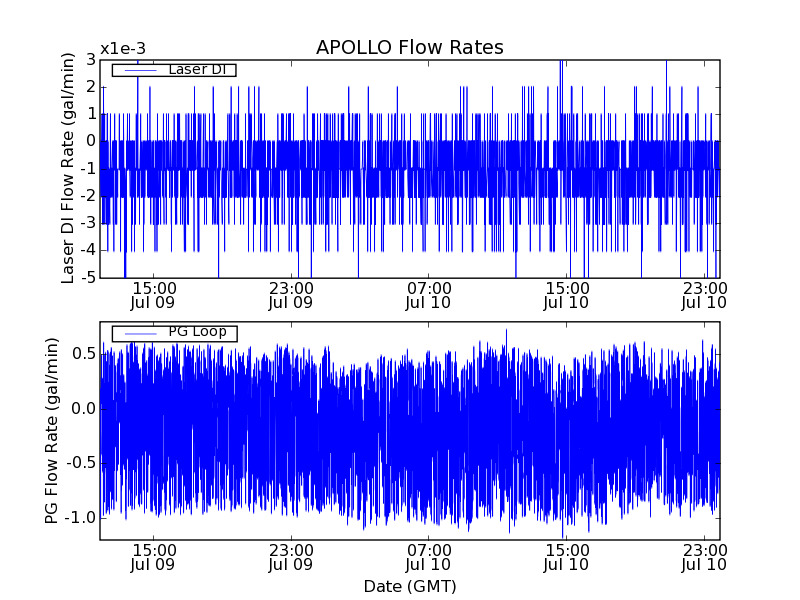Image resolution: width=800 pixels, height=600 pixels.
Task: Click the "Date (GMT)" x-axis label
Action: pos(410,586)
